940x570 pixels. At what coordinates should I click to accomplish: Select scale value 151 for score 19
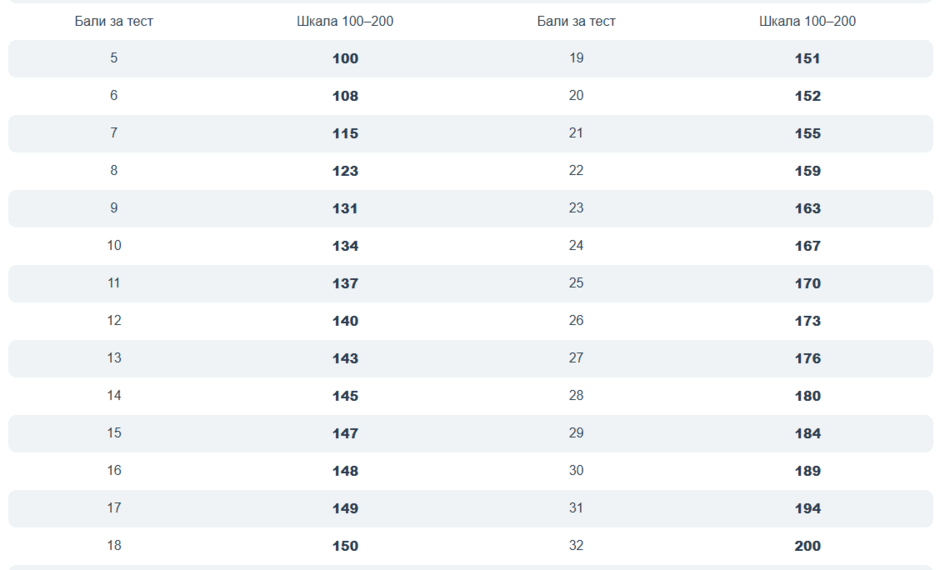[808, 59]
